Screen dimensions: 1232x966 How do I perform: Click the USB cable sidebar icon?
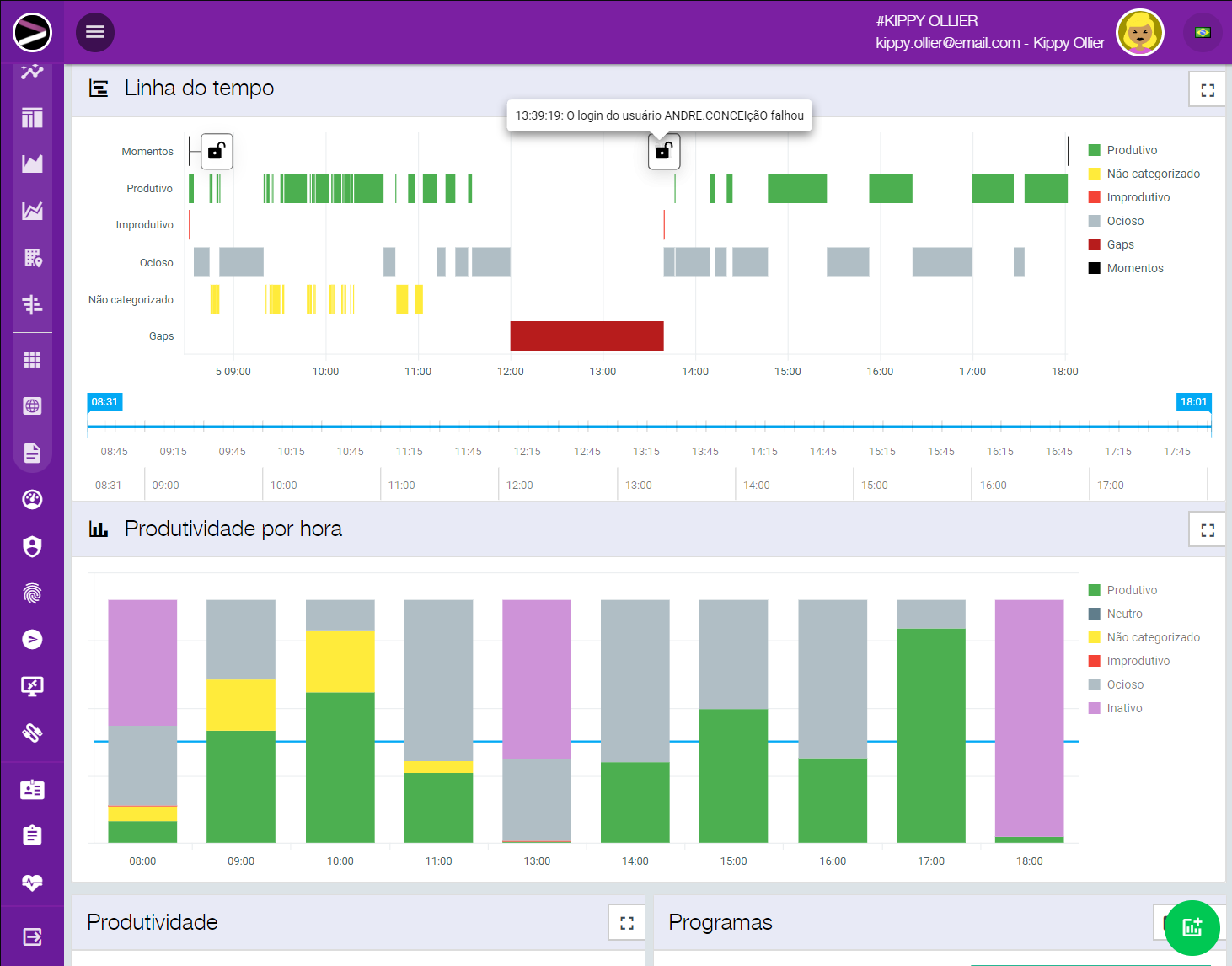coord(32,733)
